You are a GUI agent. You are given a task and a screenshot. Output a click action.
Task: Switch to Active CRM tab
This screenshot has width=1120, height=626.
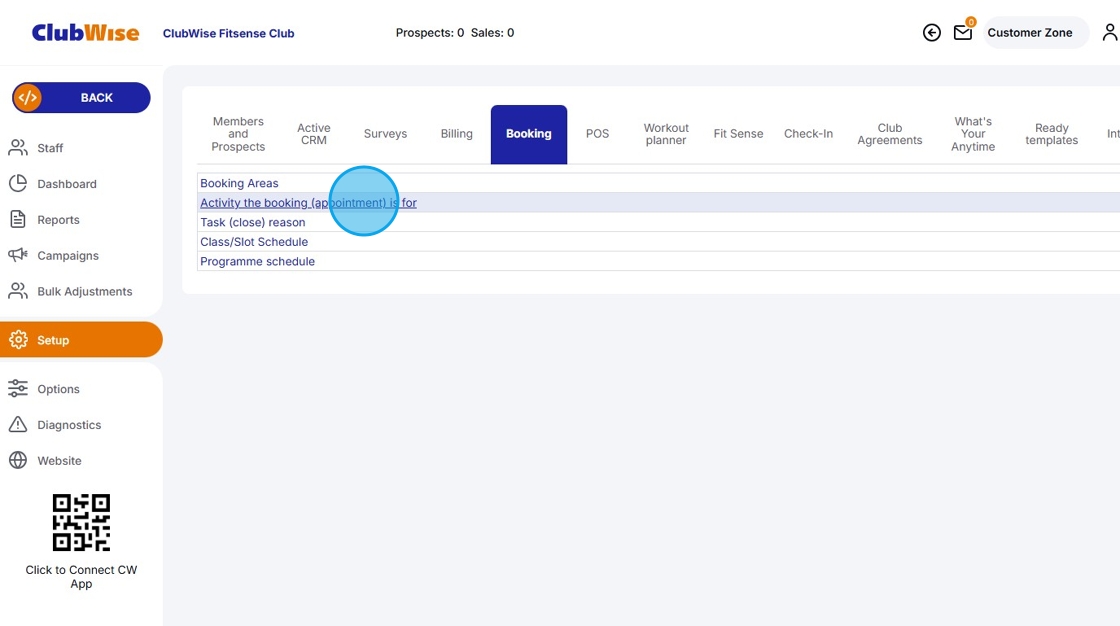[314, 134]
